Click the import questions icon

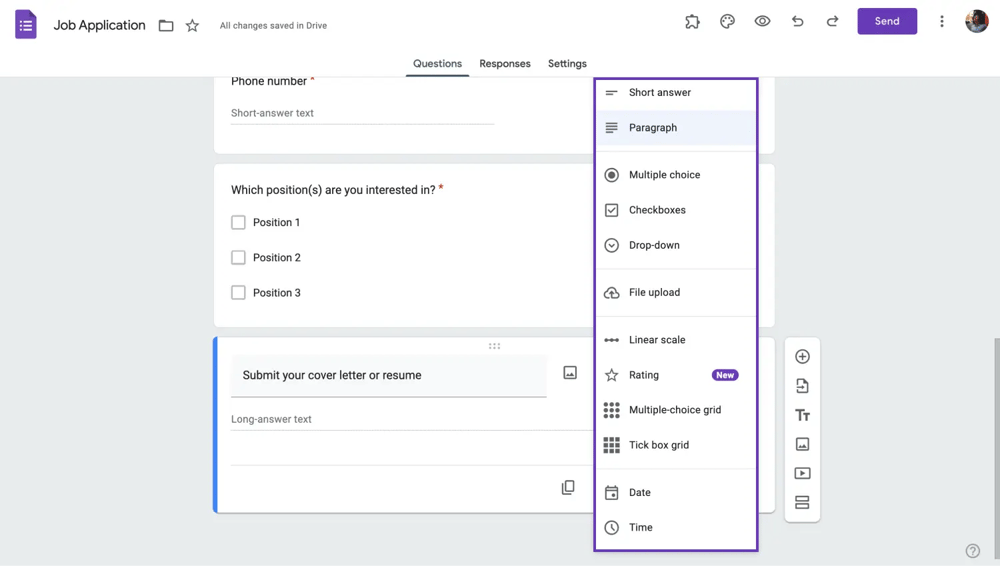(802, 386)
